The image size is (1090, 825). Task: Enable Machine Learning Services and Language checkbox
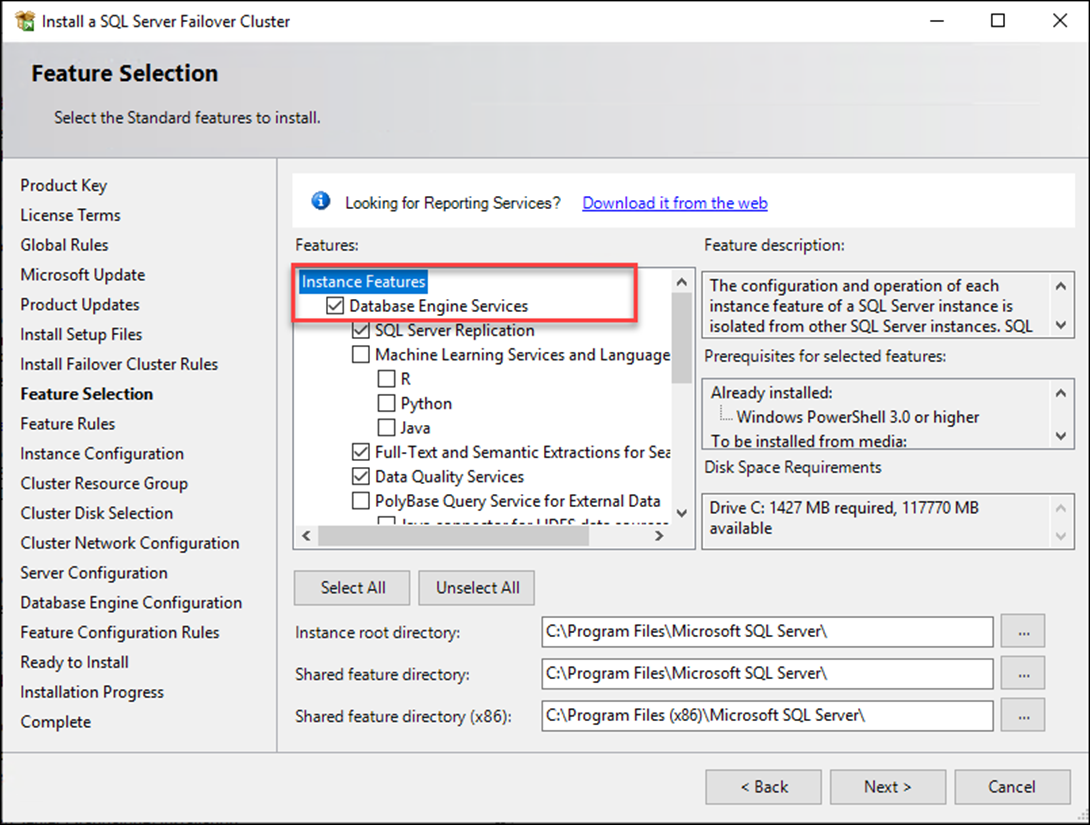pos(361,354)
